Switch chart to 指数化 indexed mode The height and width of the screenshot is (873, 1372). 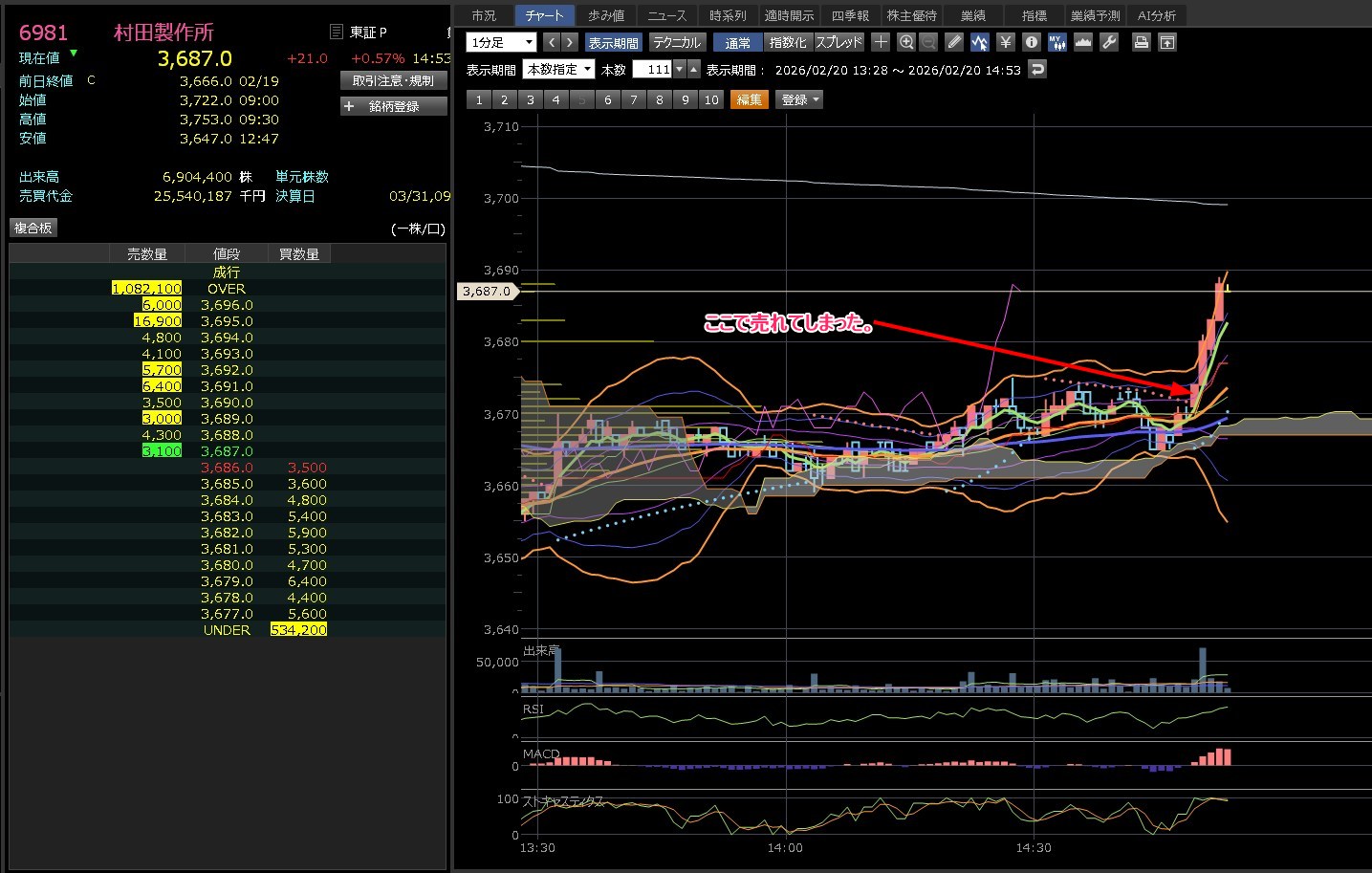pyautogui.click(x=788, y=42)
